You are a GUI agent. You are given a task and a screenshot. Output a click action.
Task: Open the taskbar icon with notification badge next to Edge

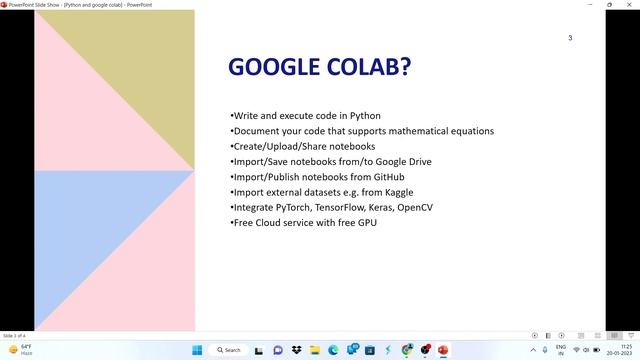(x=352, y=349)
